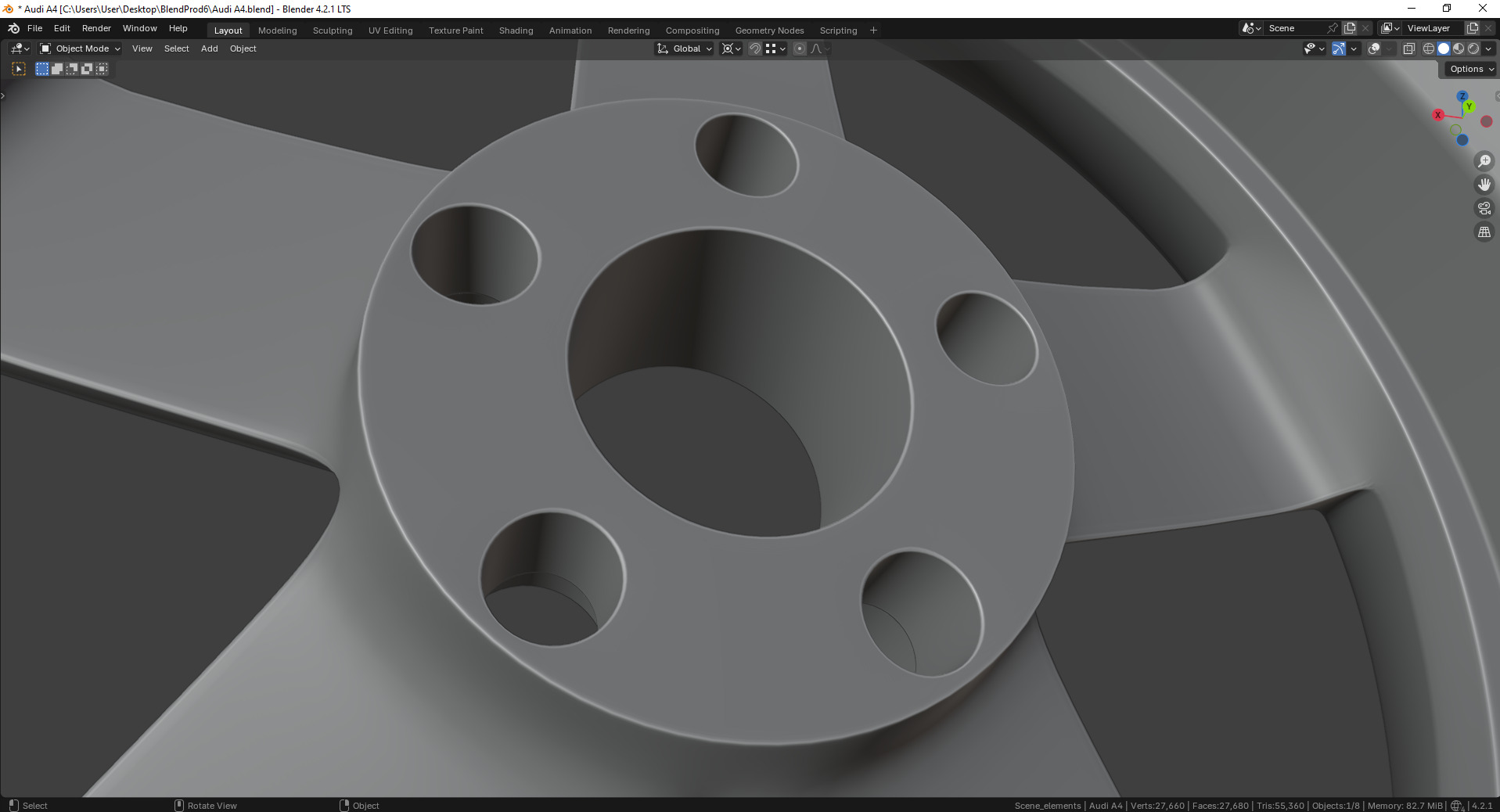Open the viewport Add menu
Viewport: 1500px width, 812px height.
pos(210,49)
